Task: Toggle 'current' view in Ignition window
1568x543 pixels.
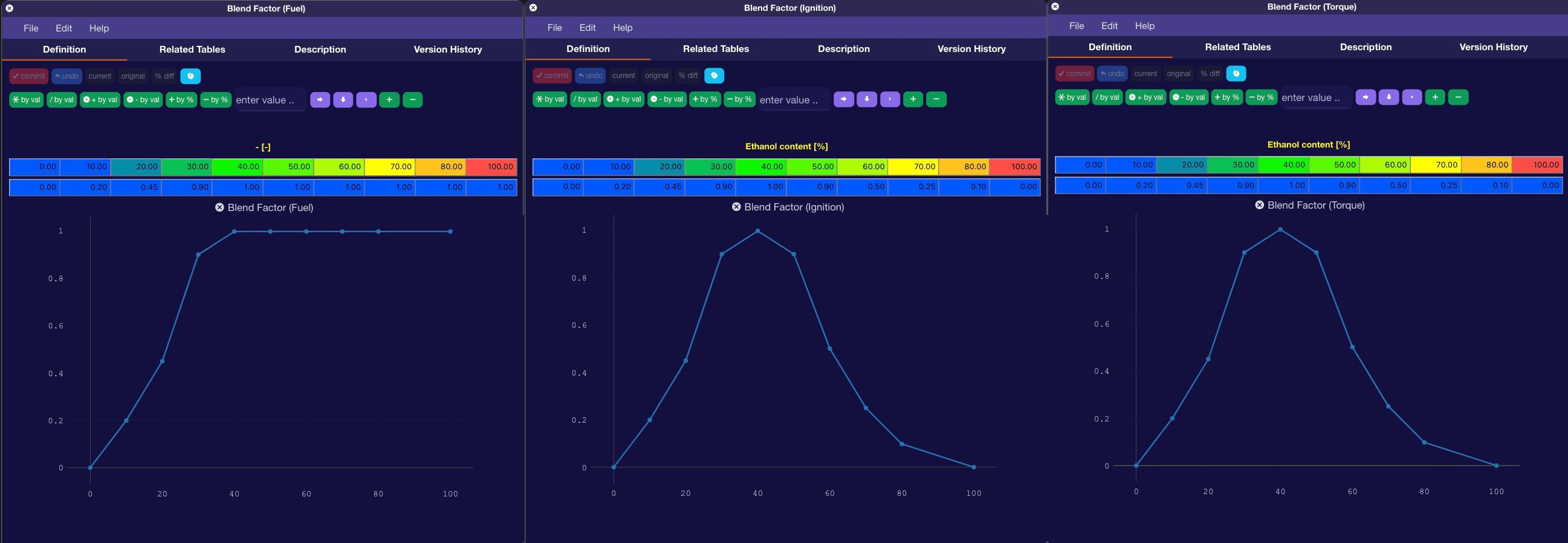Action: tap(623, 76)
